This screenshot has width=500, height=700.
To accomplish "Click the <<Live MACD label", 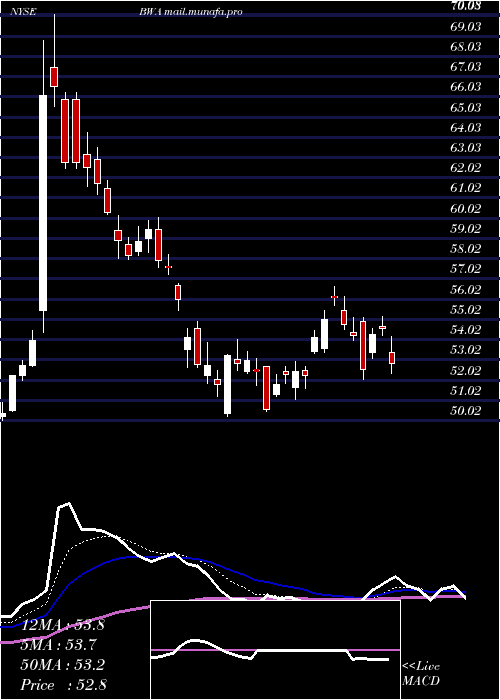I will point(421,674).
